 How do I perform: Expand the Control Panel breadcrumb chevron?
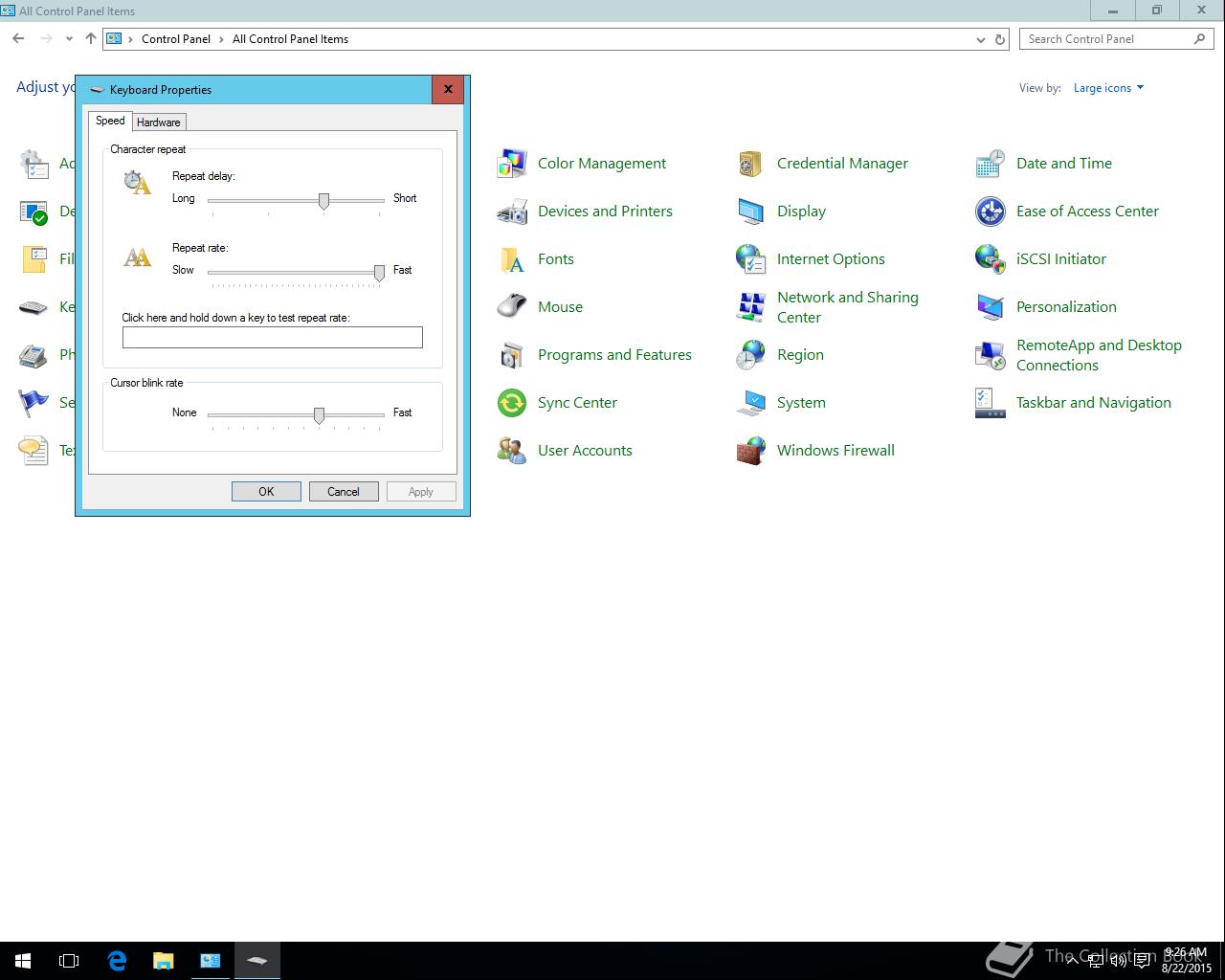coord(221,39)
